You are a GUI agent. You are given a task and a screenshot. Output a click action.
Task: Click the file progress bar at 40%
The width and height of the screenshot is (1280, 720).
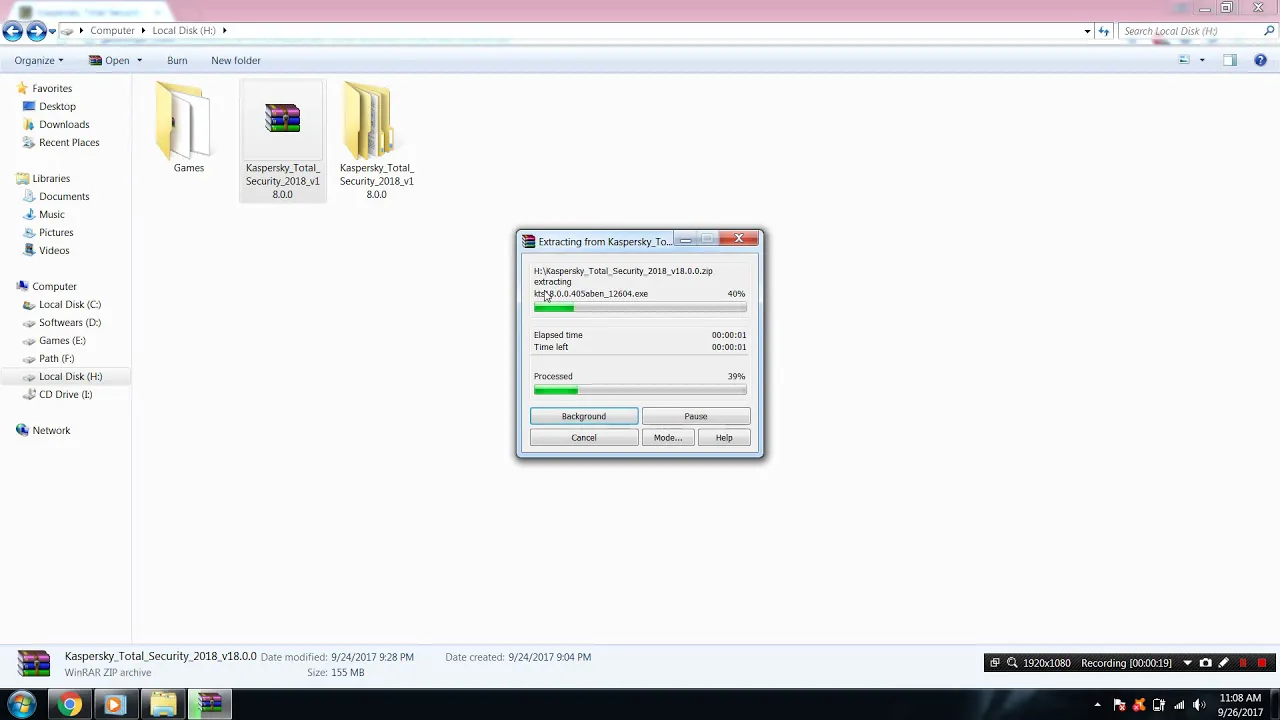640,308
